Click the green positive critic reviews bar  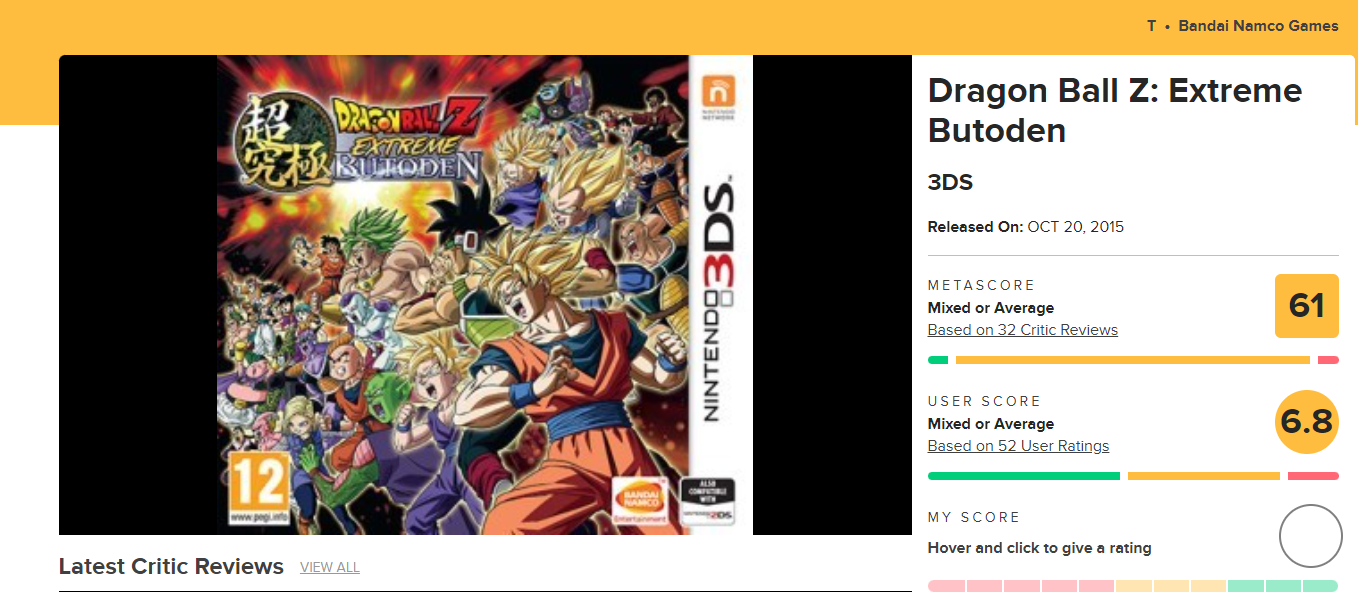938,360
